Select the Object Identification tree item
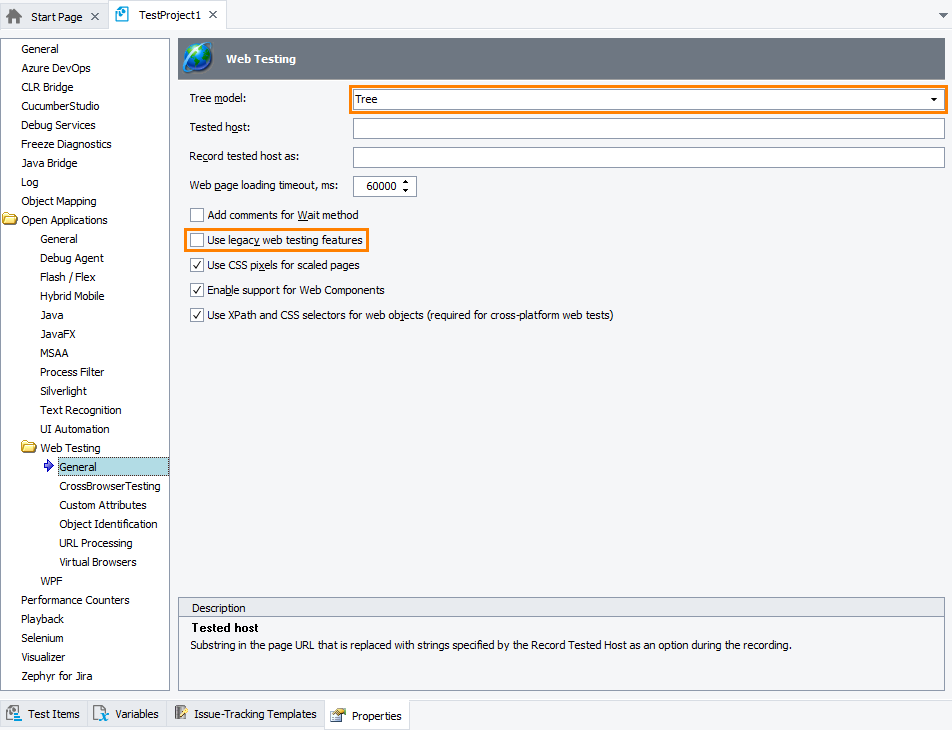 point(108,523)
